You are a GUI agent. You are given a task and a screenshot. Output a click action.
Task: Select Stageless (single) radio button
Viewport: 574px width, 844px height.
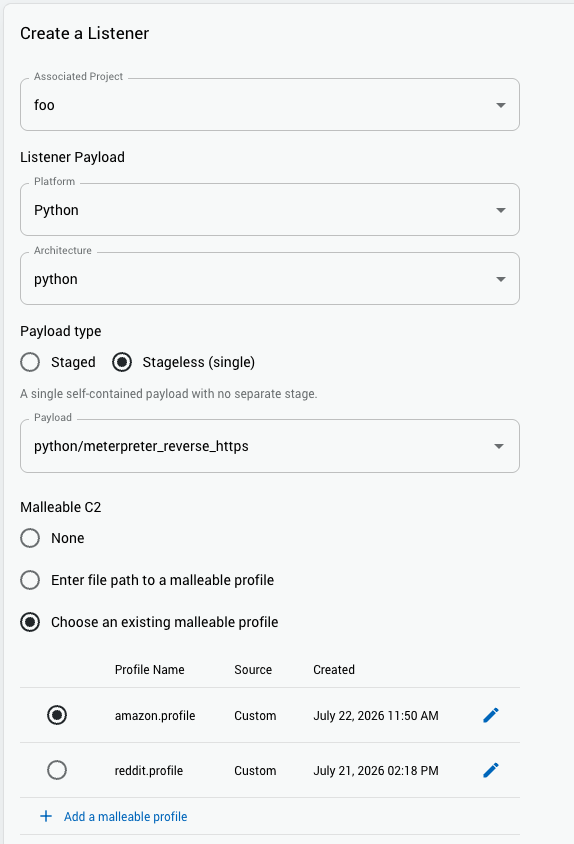[x=122, y=362]
